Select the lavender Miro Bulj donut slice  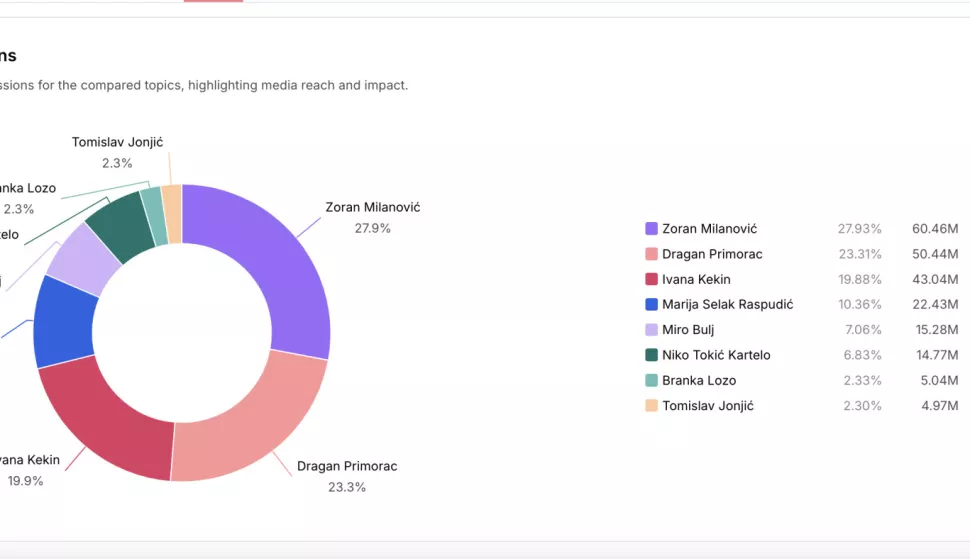click(84, 259)
